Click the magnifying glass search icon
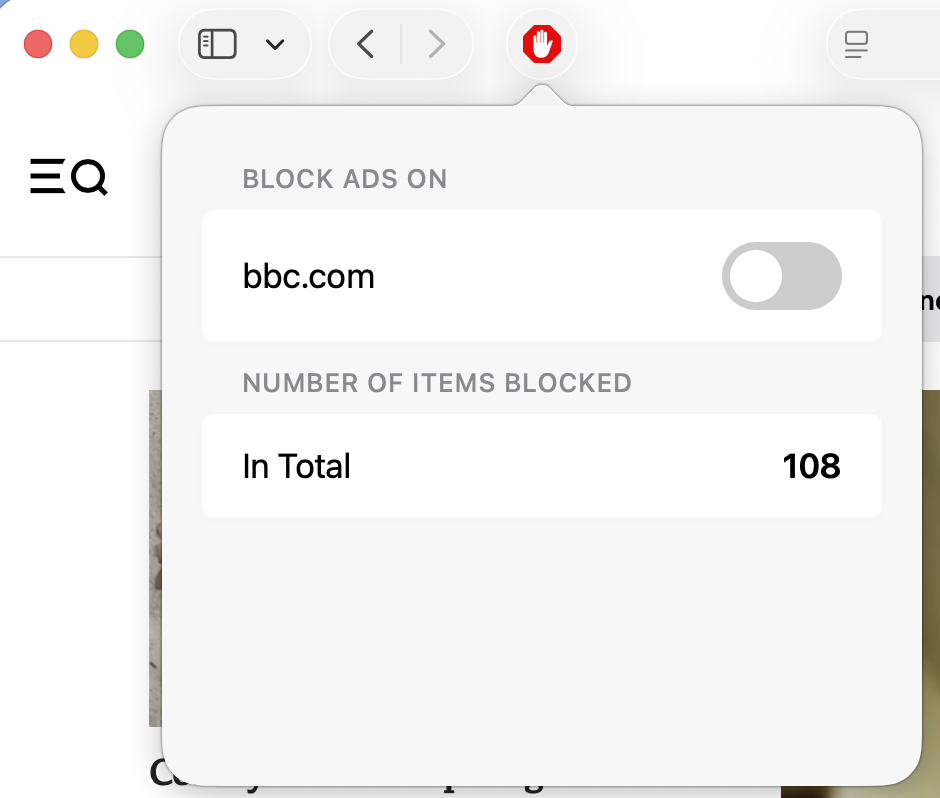The image size is (940, 798). [89, 177]
